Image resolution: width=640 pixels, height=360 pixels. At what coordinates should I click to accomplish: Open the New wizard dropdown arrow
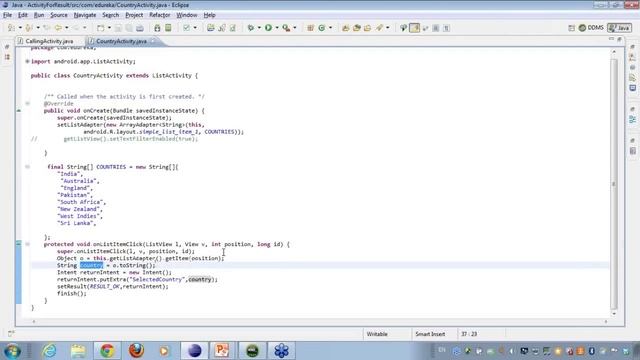(109, 28)
